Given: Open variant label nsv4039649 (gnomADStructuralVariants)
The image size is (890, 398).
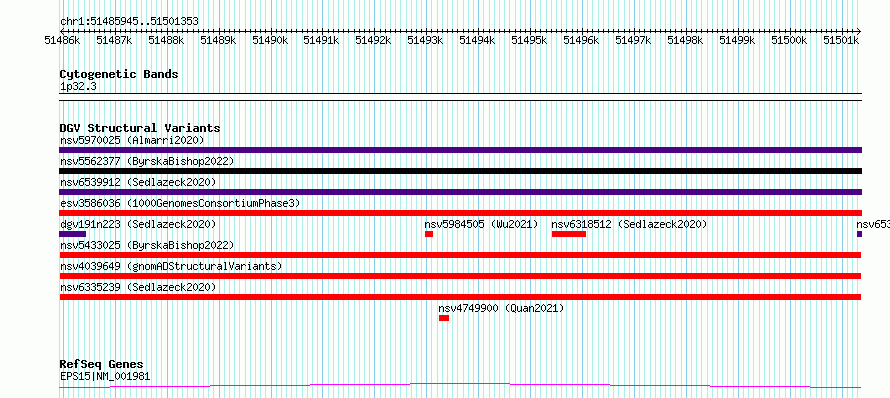Looking at the screenshot, I should pyautogui.click(x=171, y=266).
